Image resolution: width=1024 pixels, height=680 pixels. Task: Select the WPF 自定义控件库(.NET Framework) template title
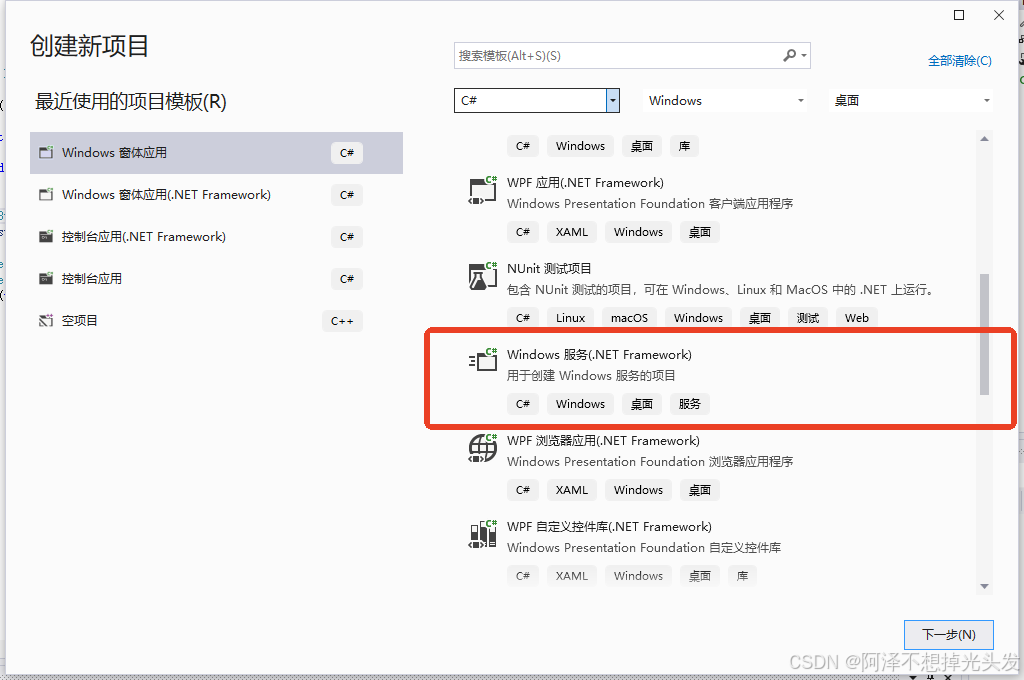(609, 526)
